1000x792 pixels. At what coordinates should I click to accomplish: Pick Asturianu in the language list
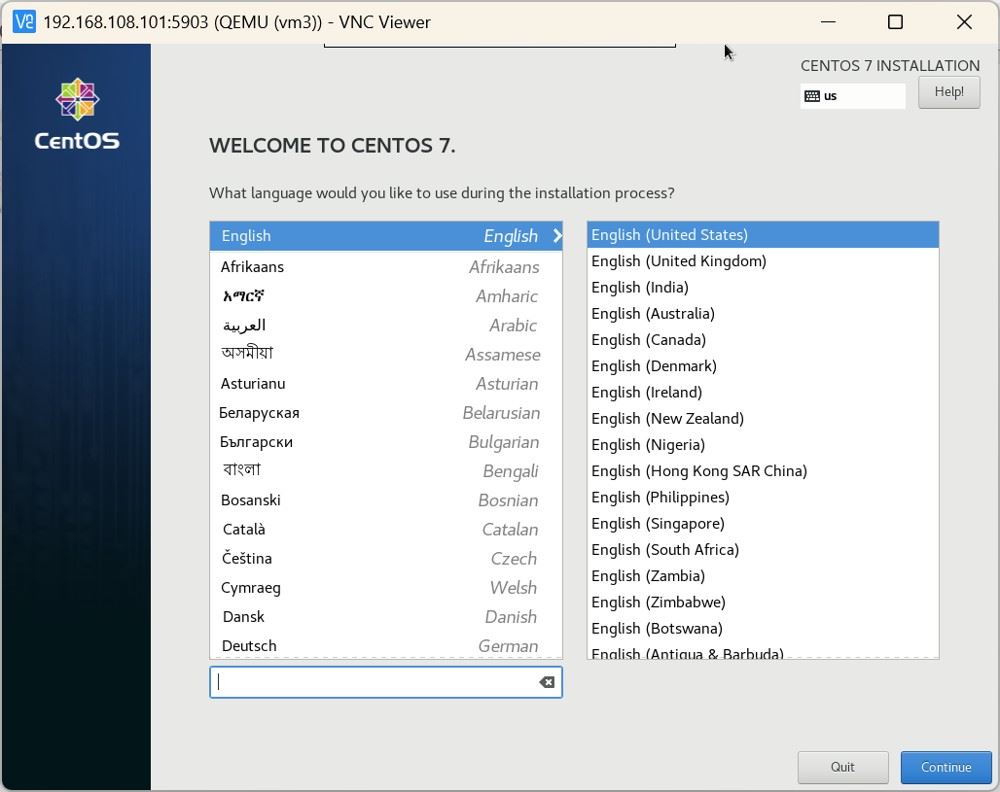[386, 383]
